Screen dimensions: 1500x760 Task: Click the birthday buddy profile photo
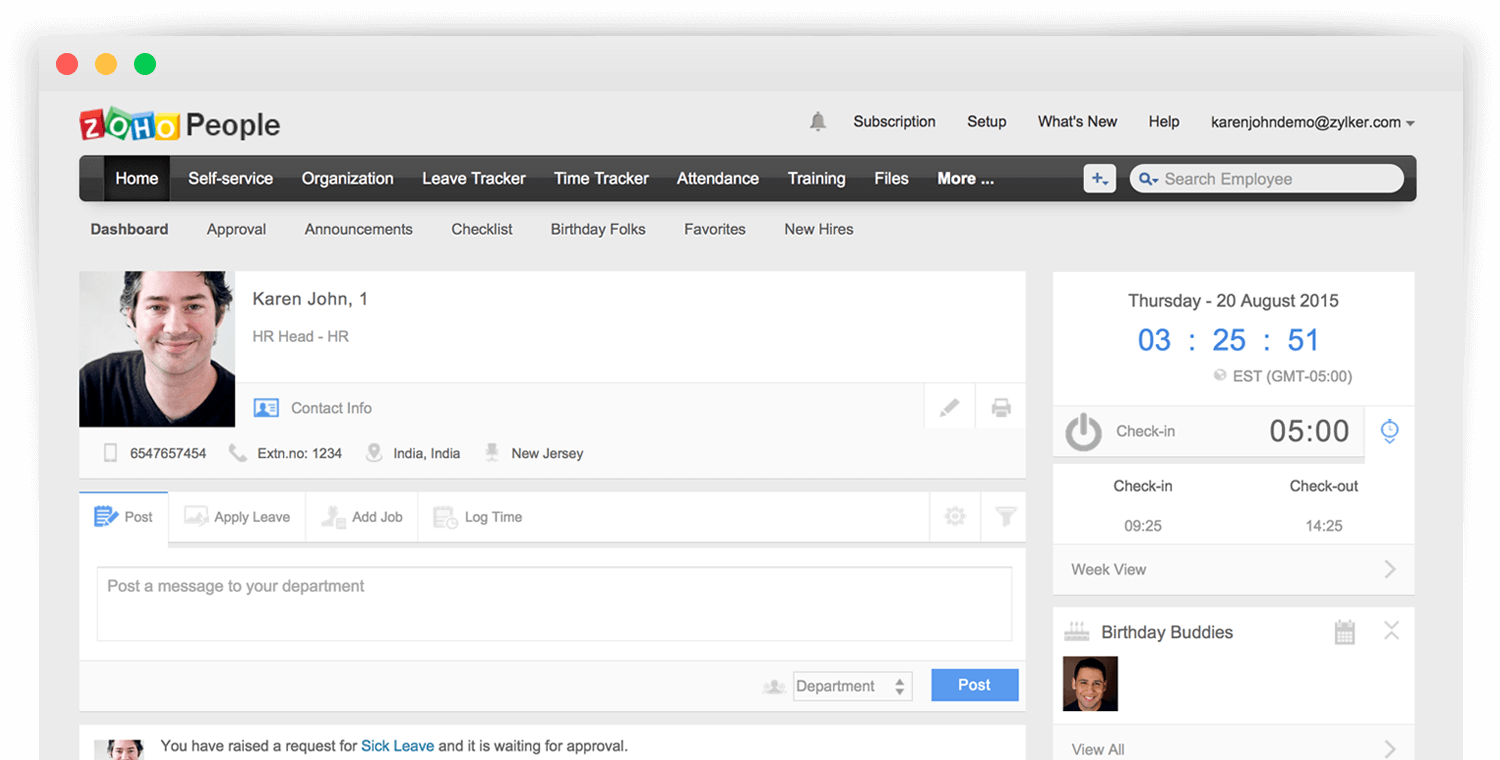tap(1090, 684)
